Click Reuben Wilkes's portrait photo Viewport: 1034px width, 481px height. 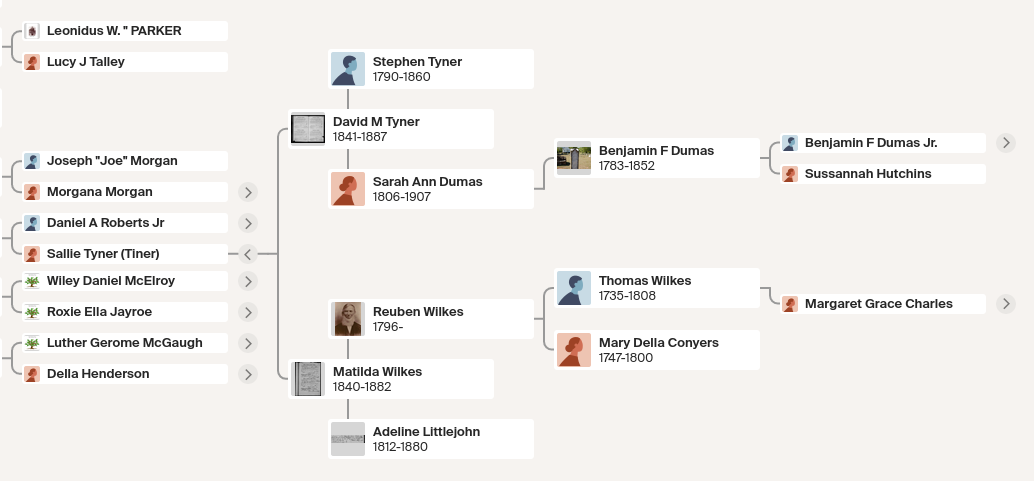348,319
